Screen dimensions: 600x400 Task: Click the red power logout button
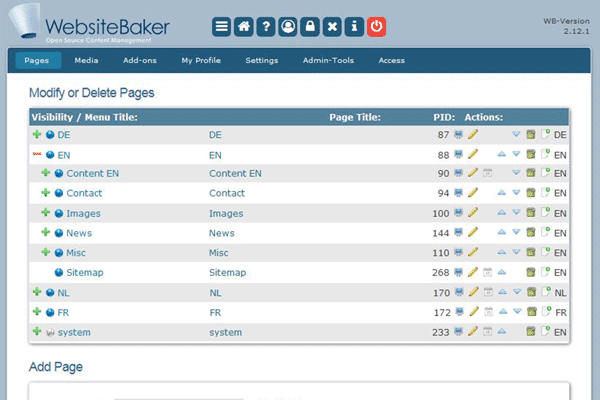click(x=376, y=27)
